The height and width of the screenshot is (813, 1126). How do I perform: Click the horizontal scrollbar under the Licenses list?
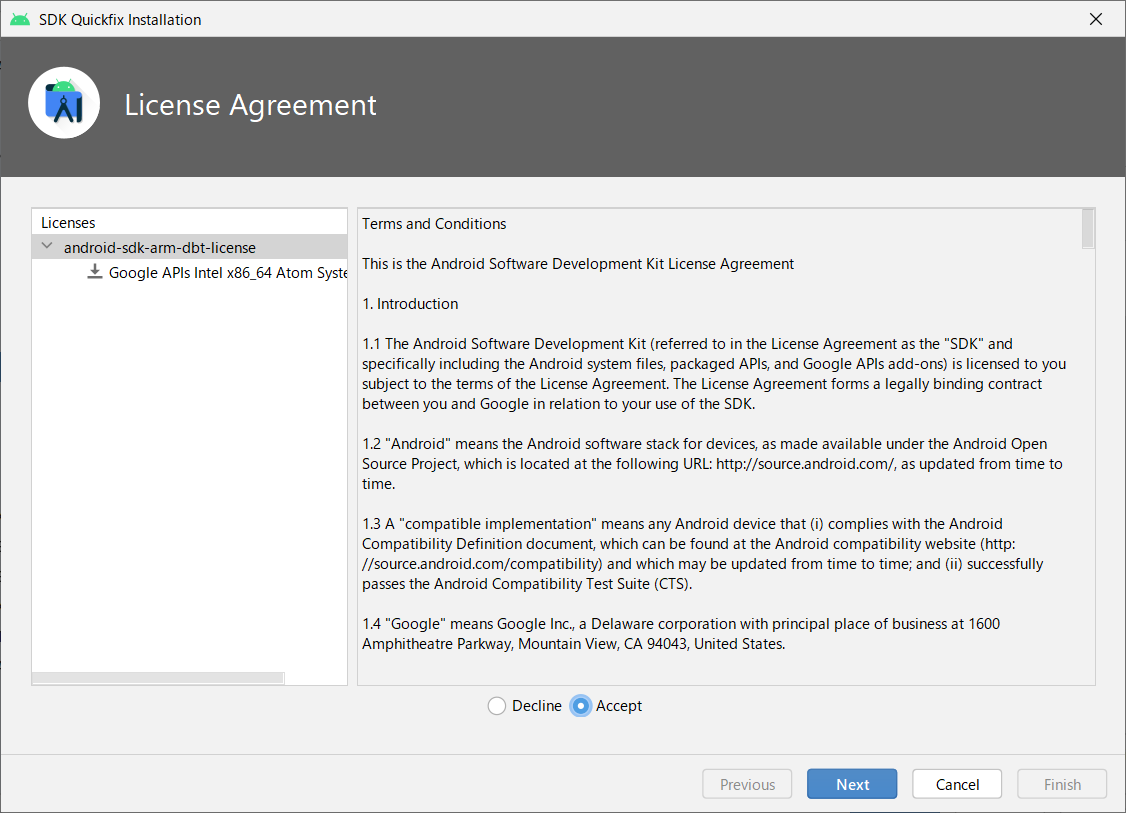pyautogui.click(x=157, y=677)
